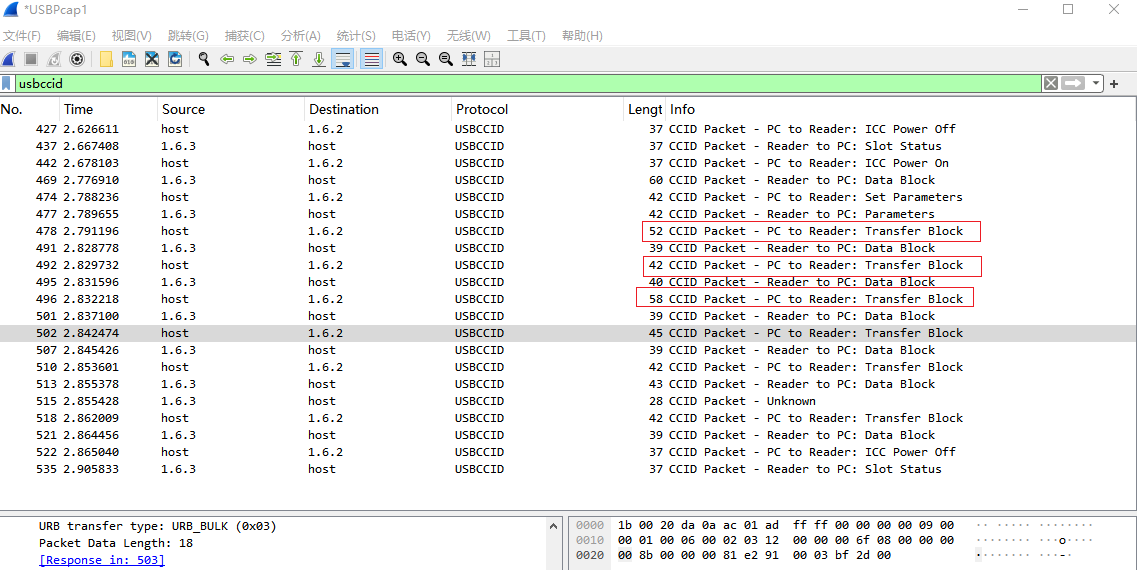Image resolution: width=1137 pixels, height=570 pixels.
Task: Zoom out the packet text
Action: coord(423,59)
